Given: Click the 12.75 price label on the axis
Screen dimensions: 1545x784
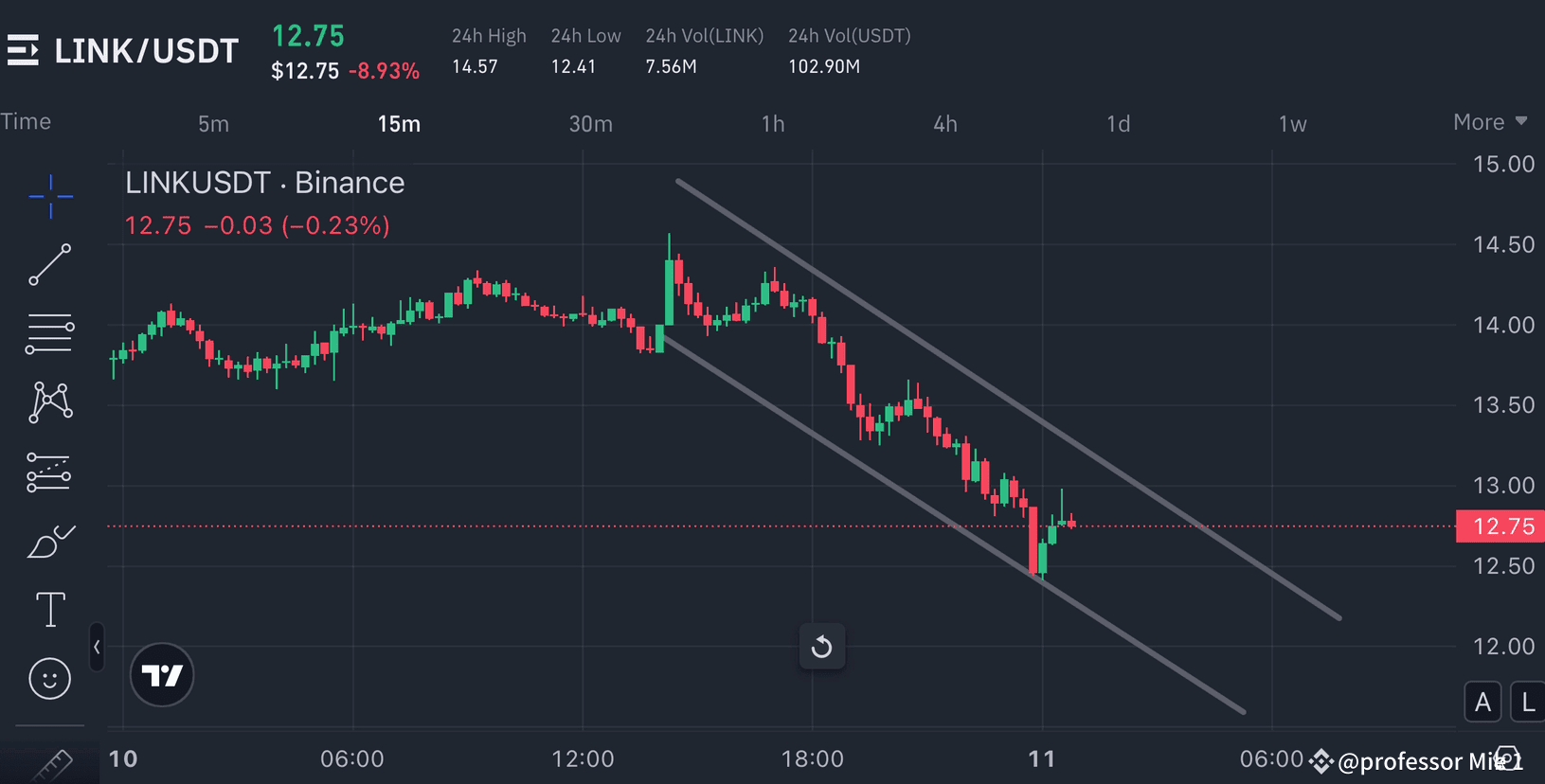Looking at the screenshot, I should coord(1500,526).
